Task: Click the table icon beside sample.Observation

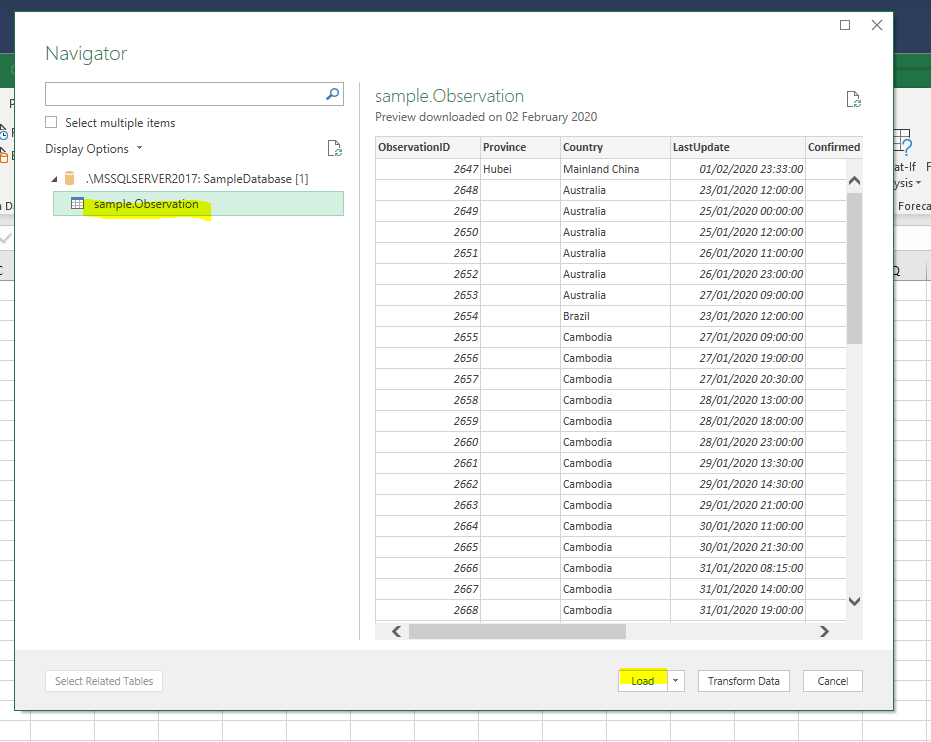Action: tap(77, 204)
